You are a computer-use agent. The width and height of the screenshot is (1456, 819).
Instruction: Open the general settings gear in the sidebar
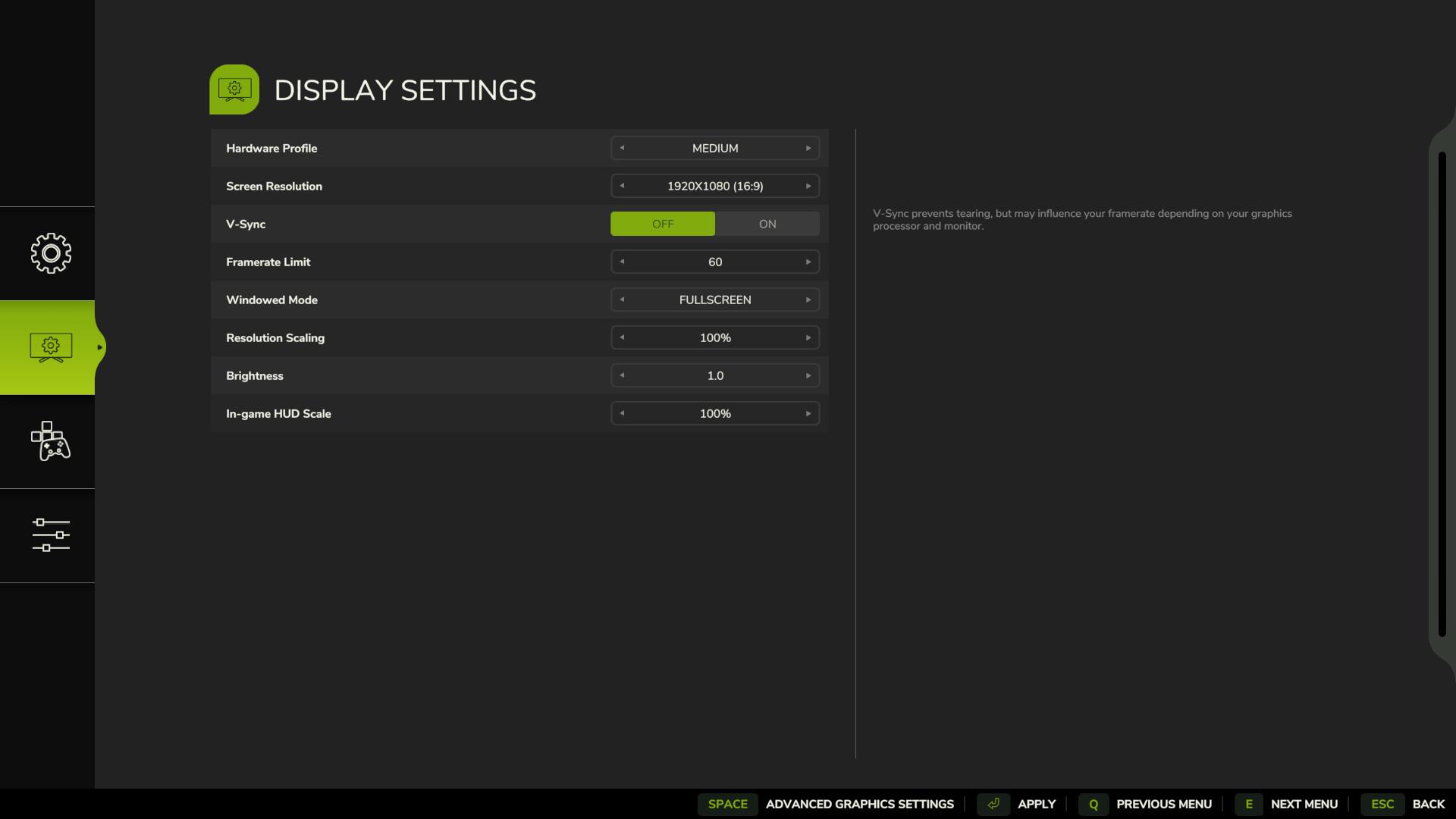tap(50, 253)
